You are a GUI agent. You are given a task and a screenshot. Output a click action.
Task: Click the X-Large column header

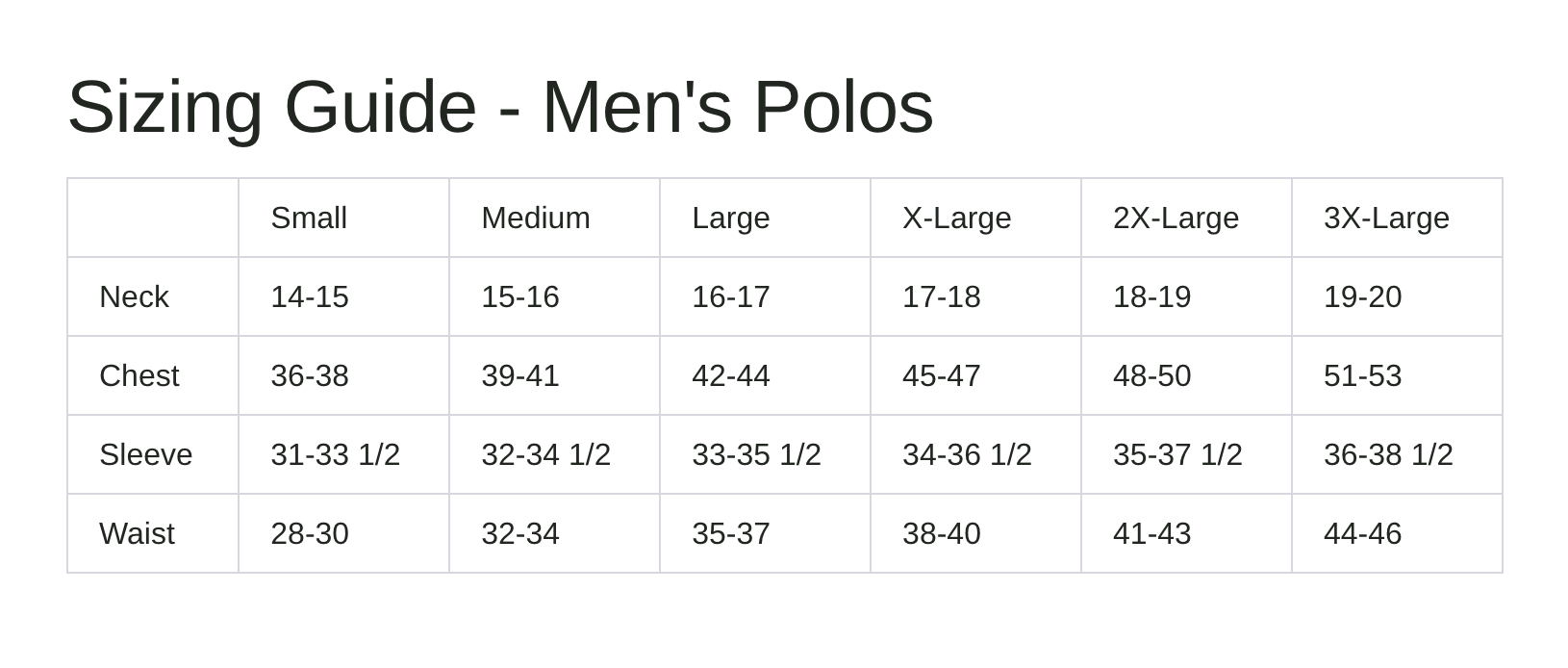click(x=957, y=218)
